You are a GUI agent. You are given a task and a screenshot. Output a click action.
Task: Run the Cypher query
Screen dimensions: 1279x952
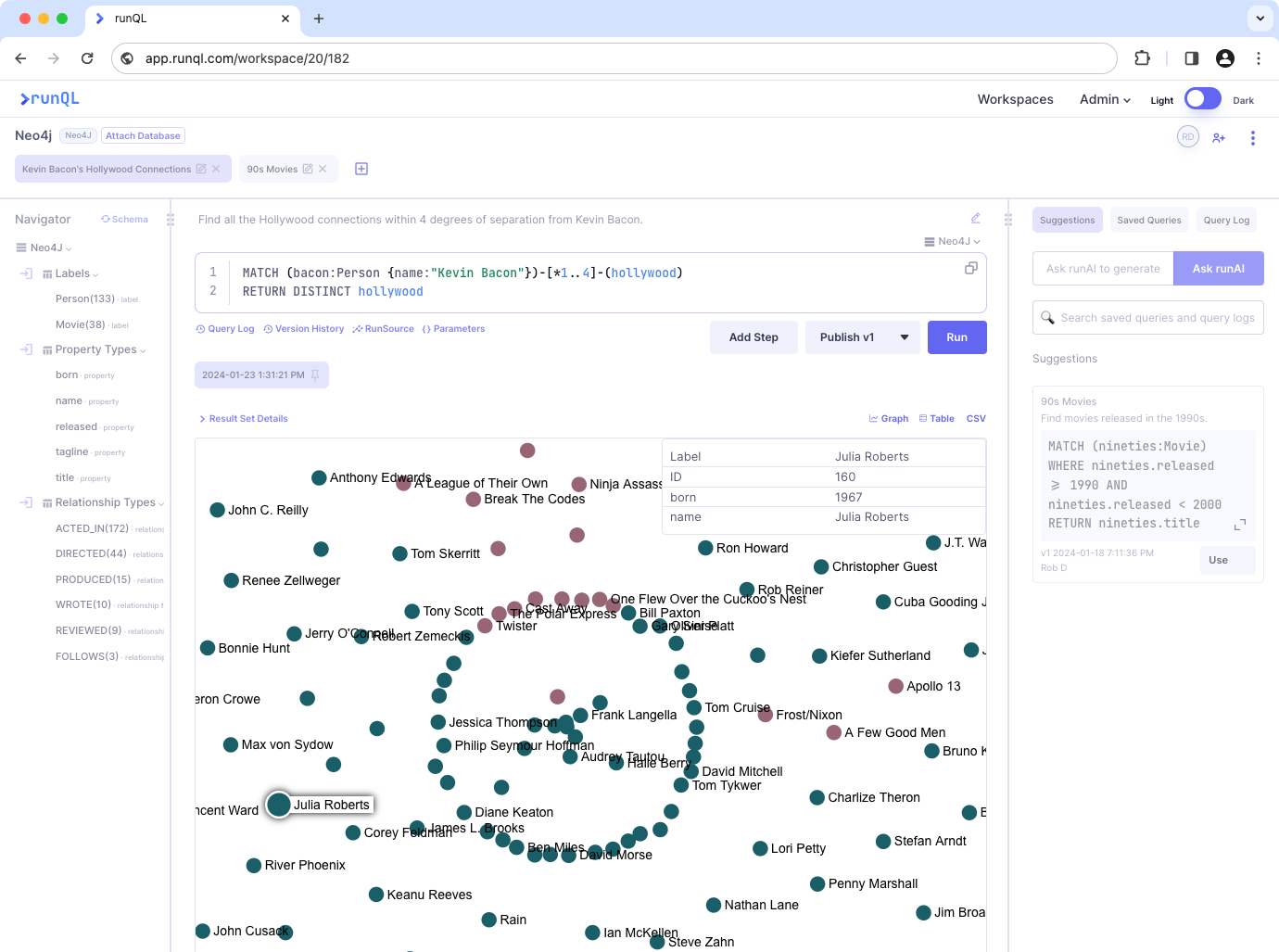pos(956,336)
